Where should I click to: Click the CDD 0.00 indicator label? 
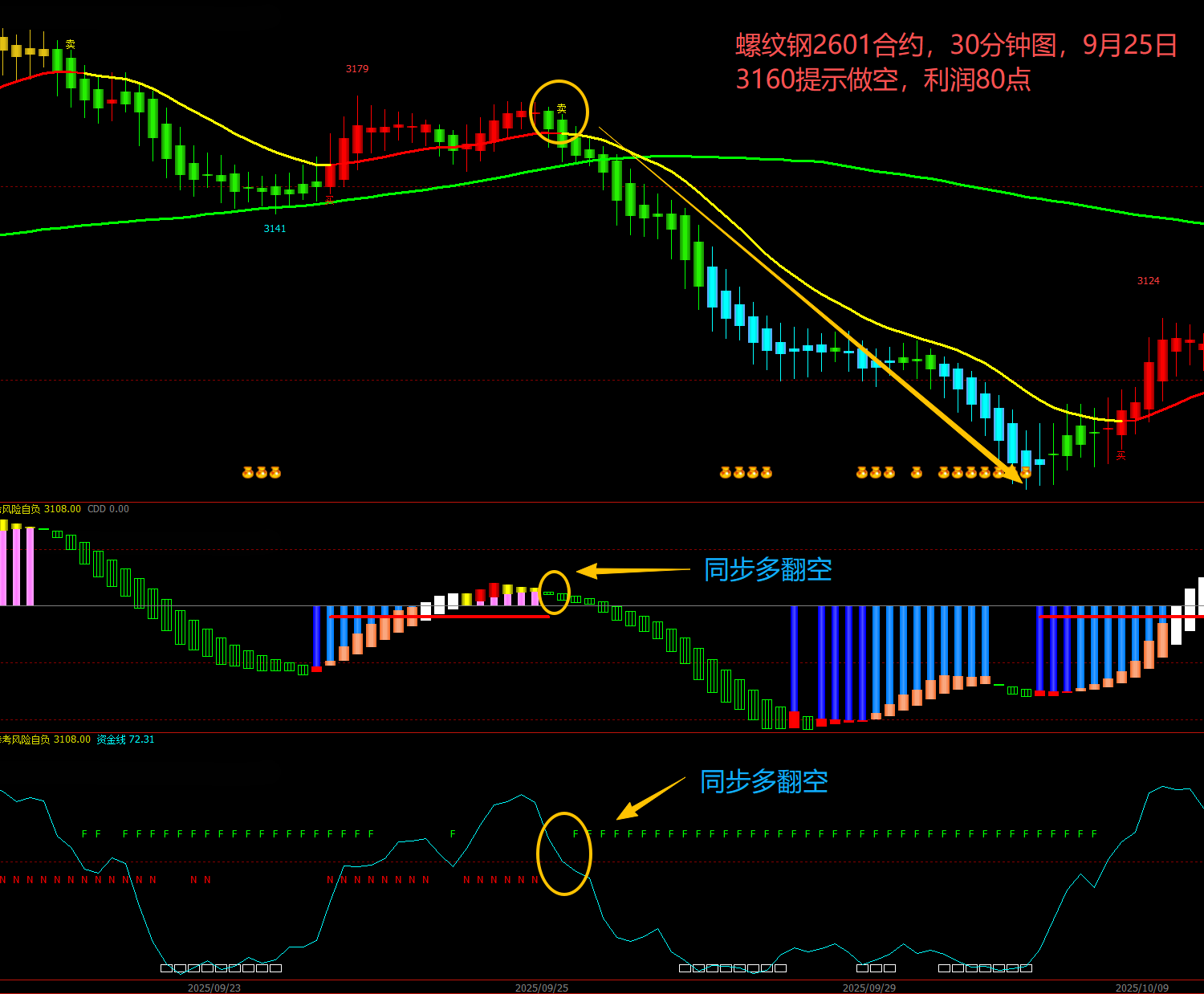pos(108,509)
